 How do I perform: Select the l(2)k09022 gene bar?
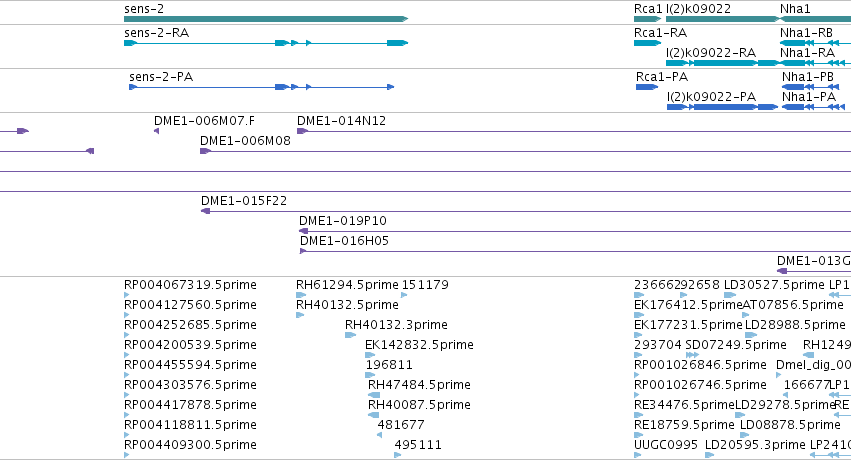[x=723, y=19]
